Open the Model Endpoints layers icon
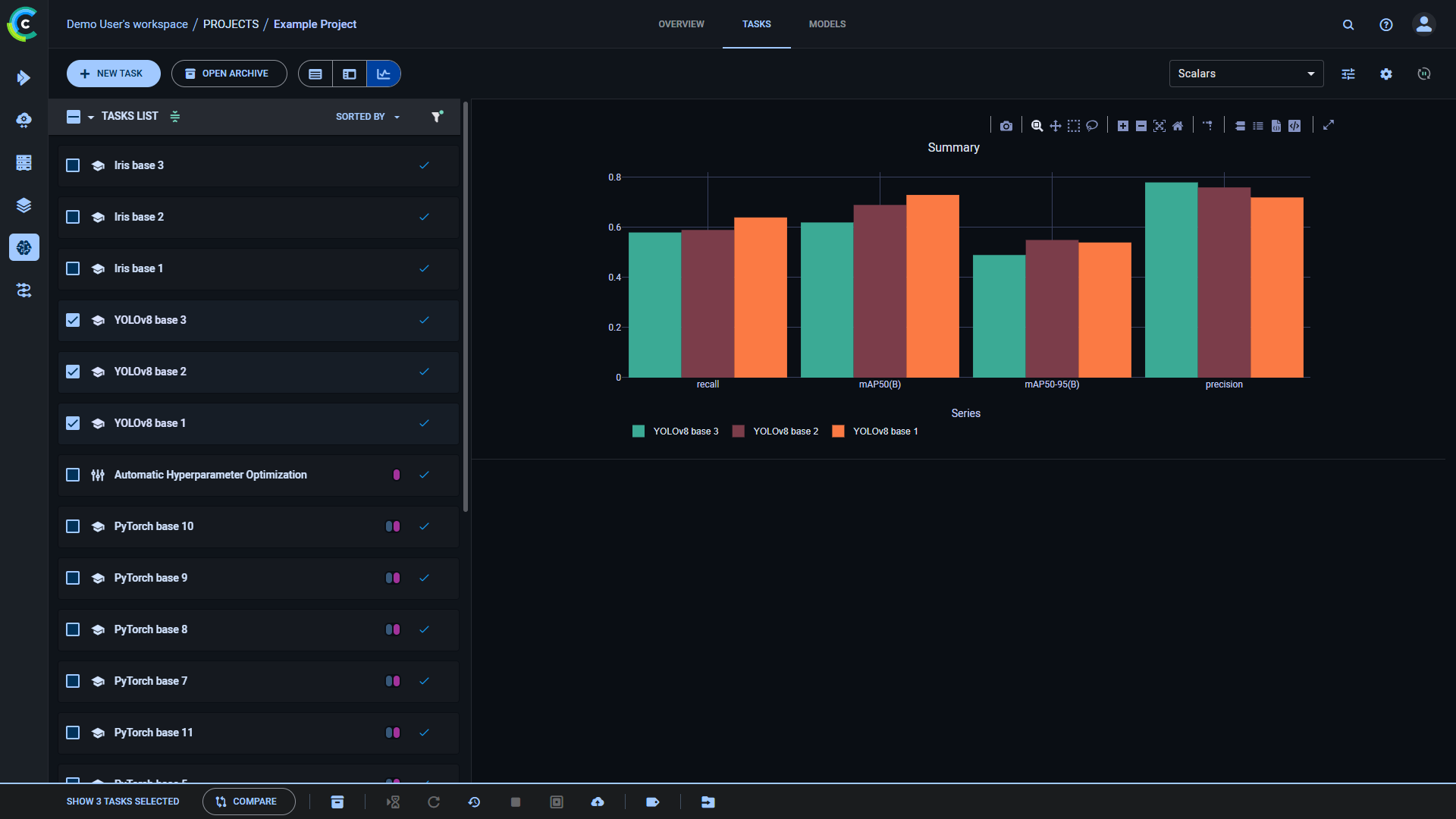The image size is (1456, 819). coord(24,205)
